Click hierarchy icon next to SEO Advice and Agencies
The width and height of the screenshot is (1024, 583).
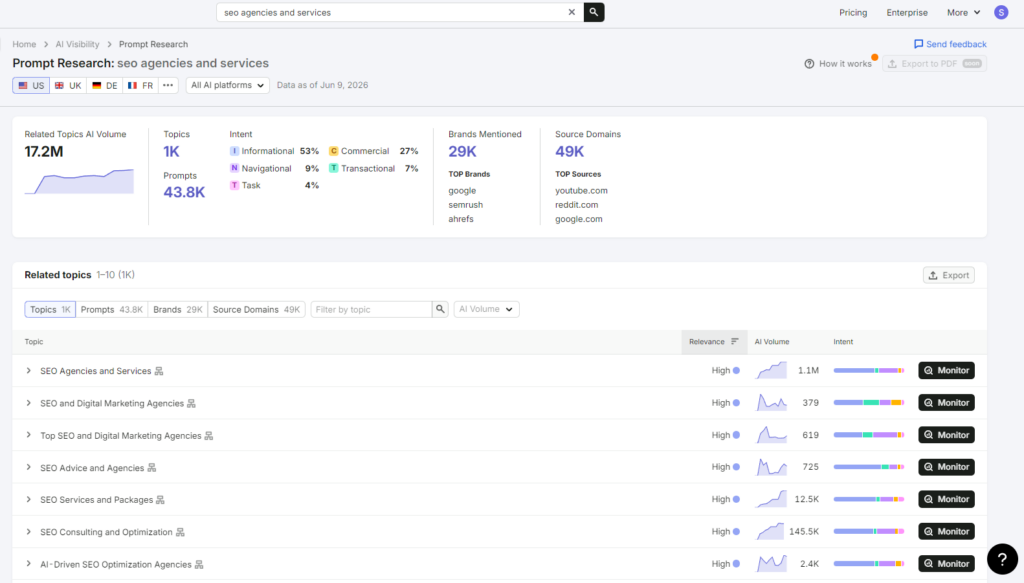point(152,467)
